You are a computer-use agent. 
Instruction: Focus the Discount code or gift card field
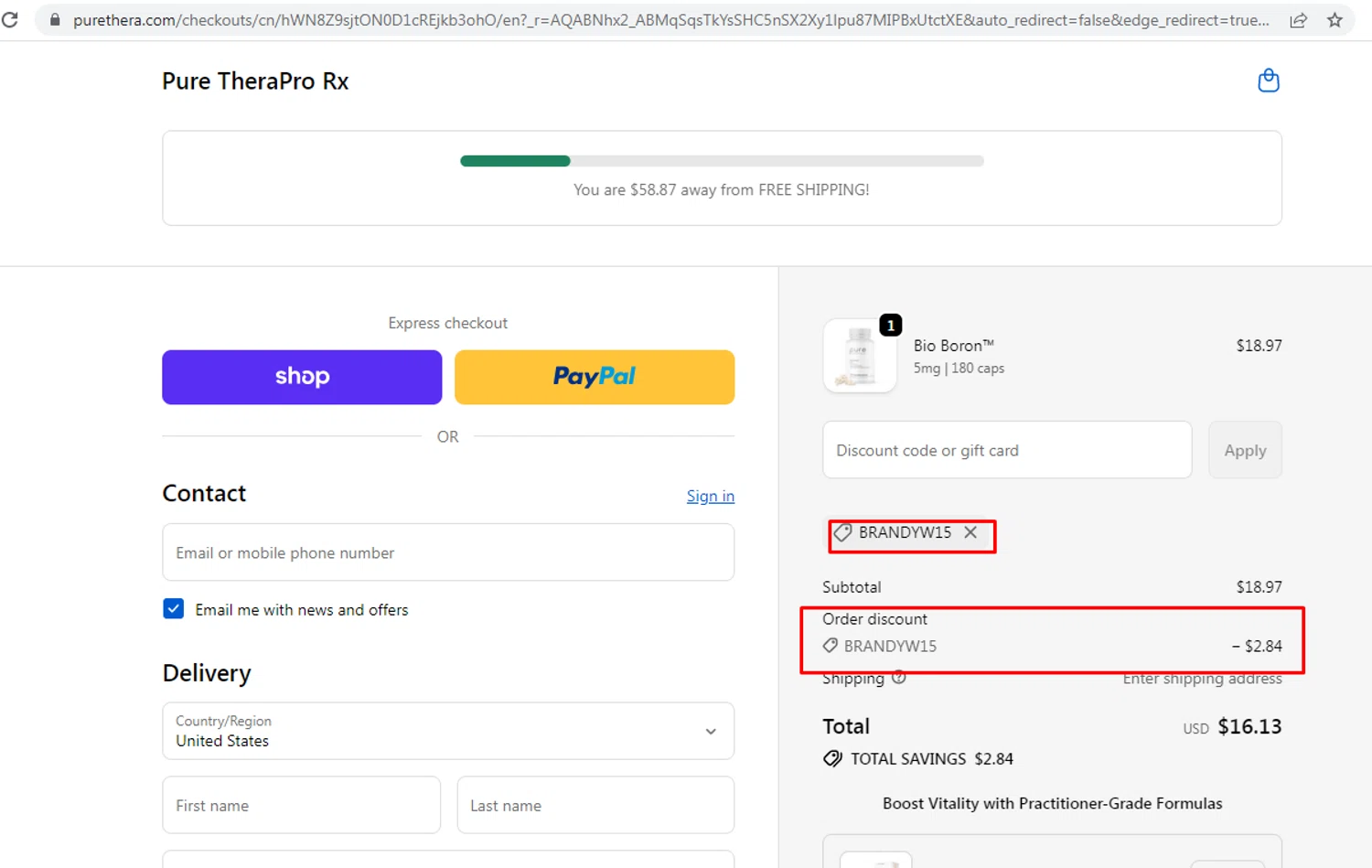coord(1007,450)
